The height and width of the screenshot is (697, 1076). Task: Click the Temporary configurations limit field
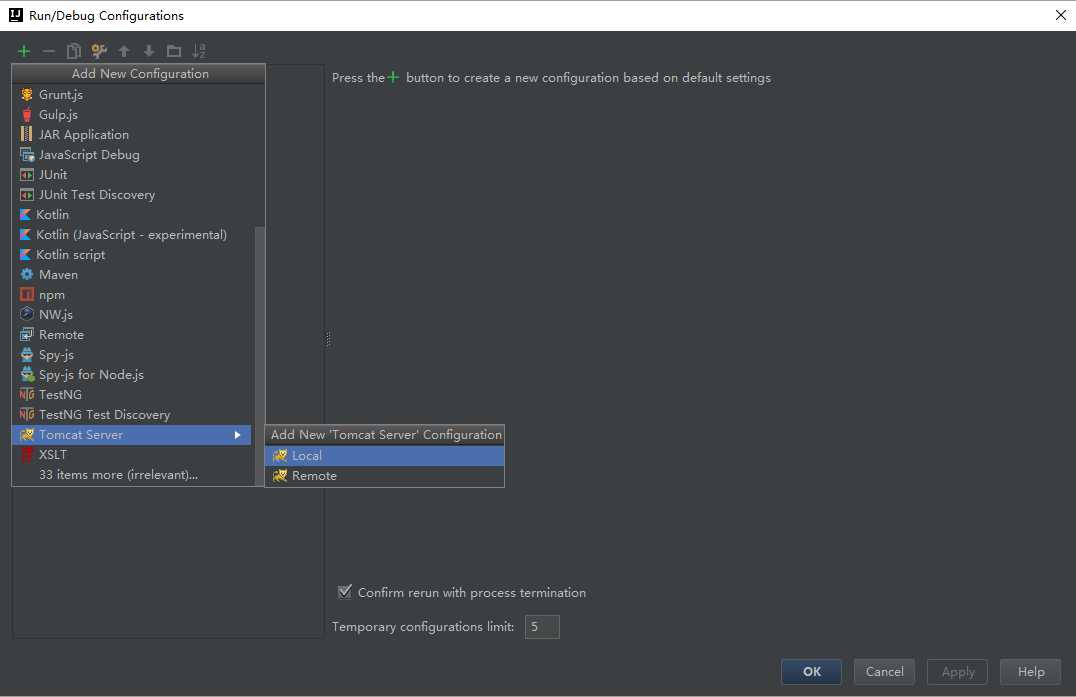click(x=542, y=627)
